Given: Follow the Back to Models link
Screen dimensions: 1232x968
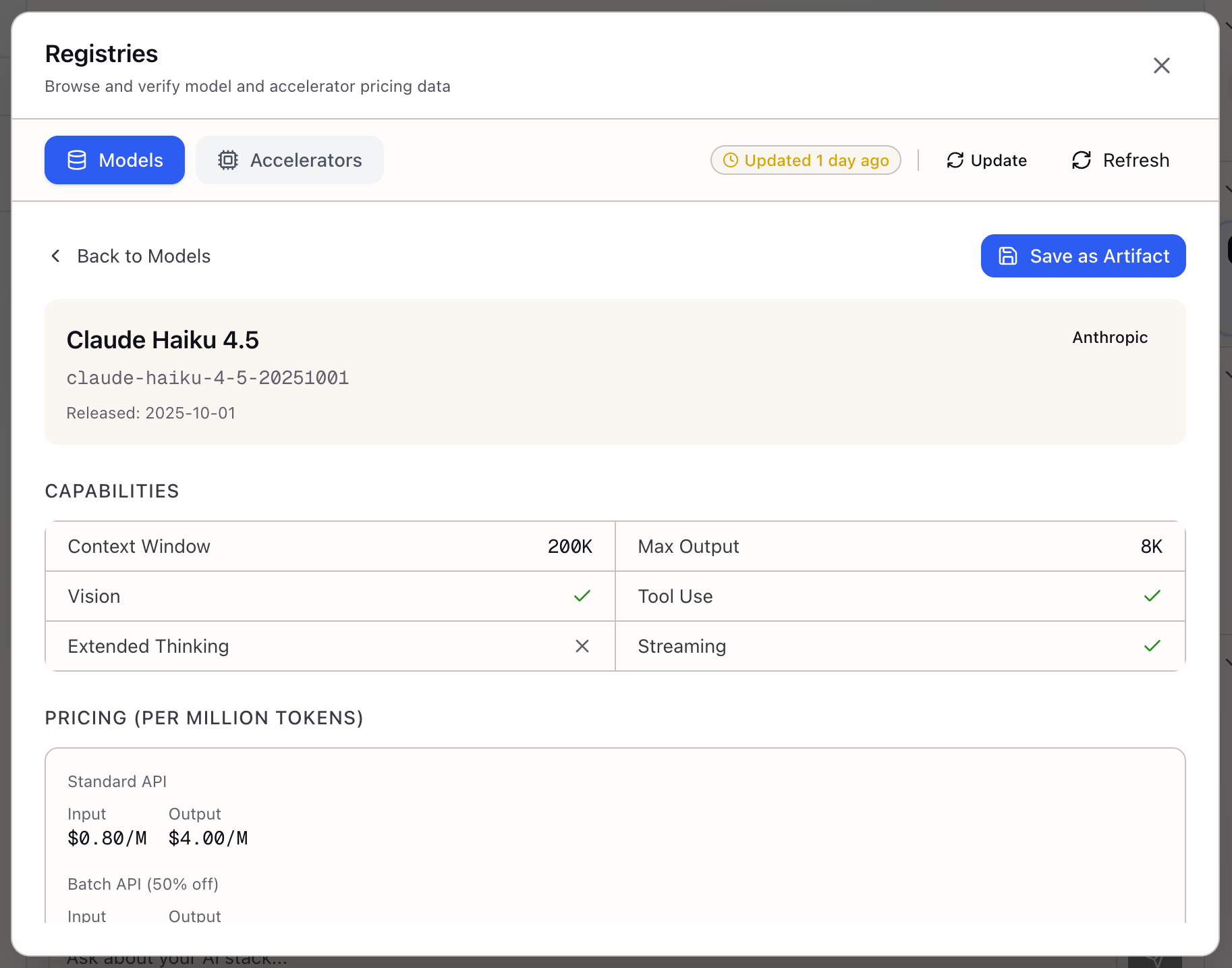Looking at the screenshot, I should click(144, 256).
